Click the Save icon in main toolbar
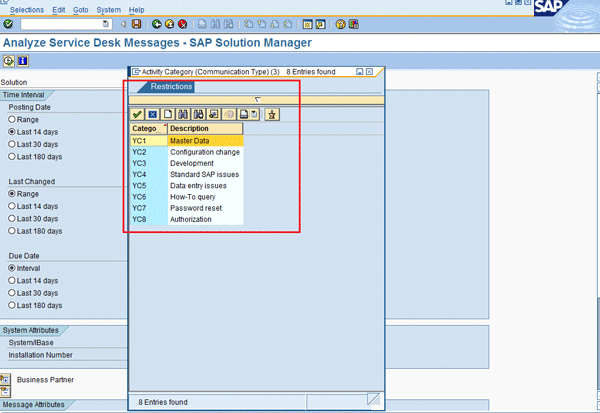The image size is (600, 413). pyautogui.click(x=136, y=23)
